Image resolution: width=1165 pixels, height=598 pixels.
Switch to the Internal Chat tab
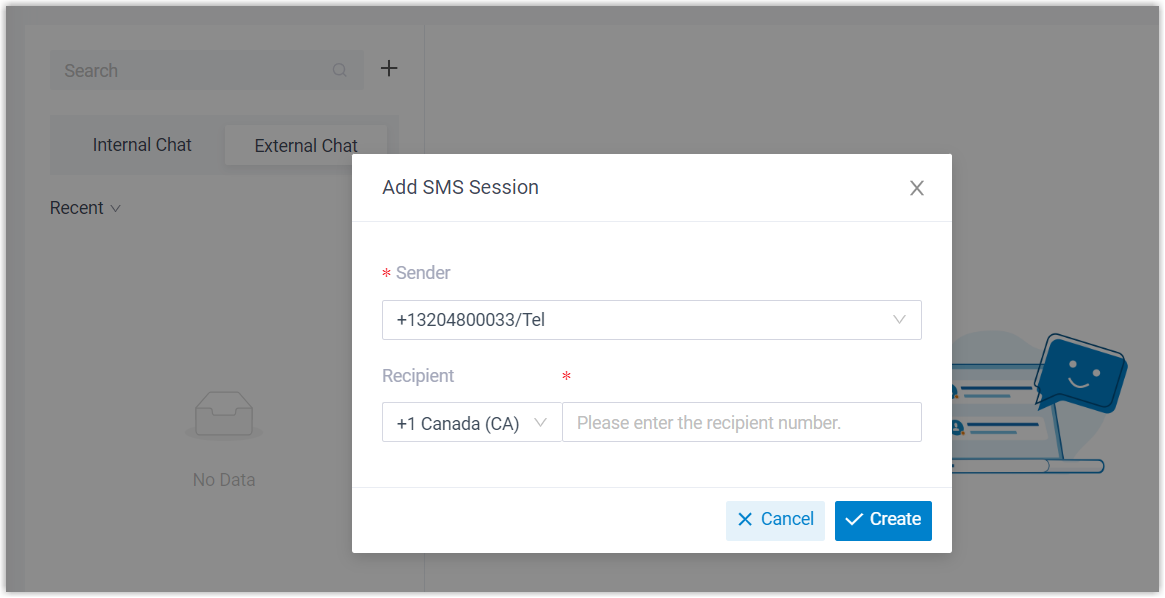[x=142, y=145]
